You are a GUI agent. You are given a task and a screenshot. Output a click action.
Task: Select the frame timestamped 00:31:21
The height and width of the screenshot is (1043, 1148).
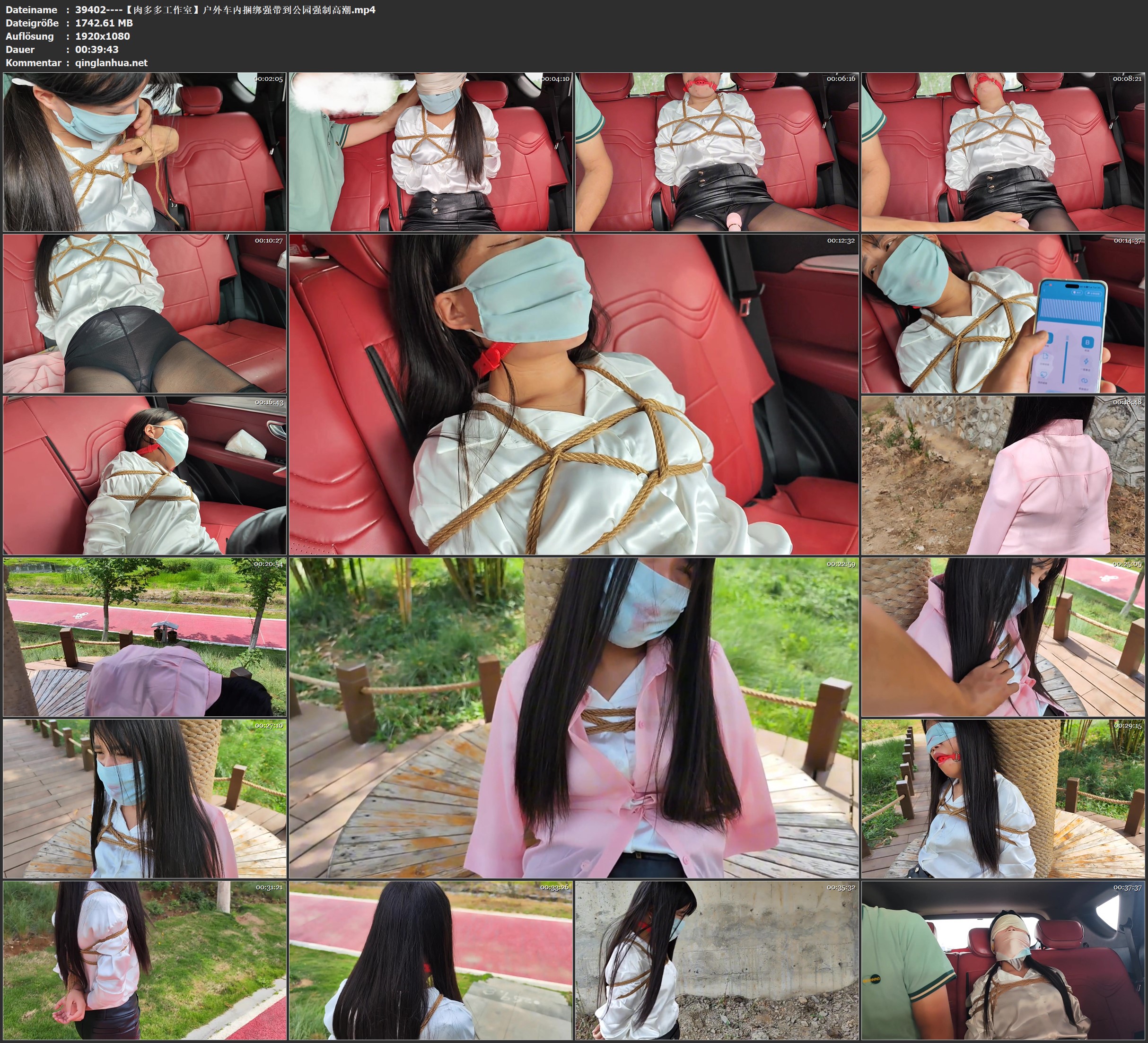click(x=145, y=960)
